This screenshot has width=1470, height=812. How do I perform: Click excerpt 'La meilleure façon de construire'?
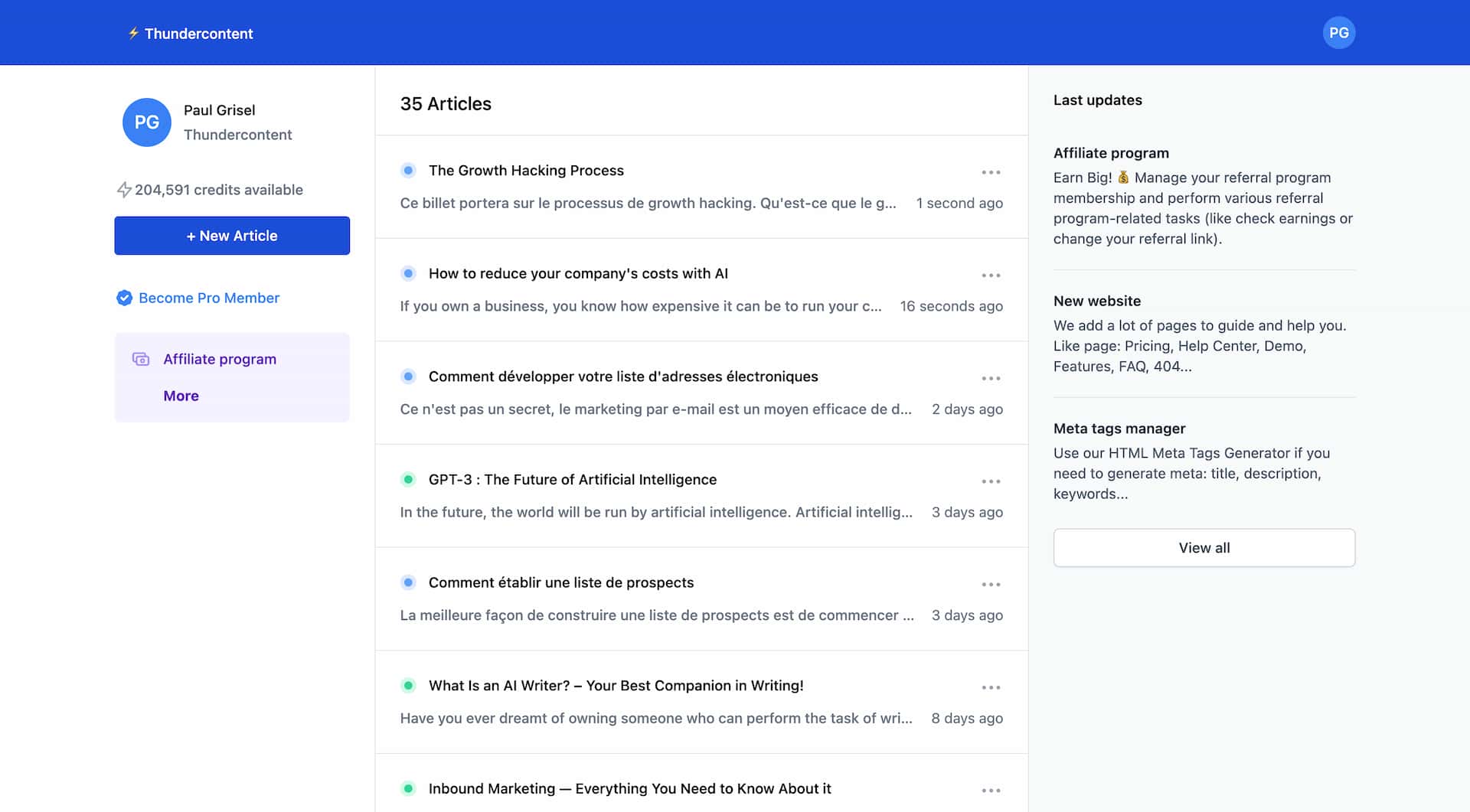click(x=657, y=615)
